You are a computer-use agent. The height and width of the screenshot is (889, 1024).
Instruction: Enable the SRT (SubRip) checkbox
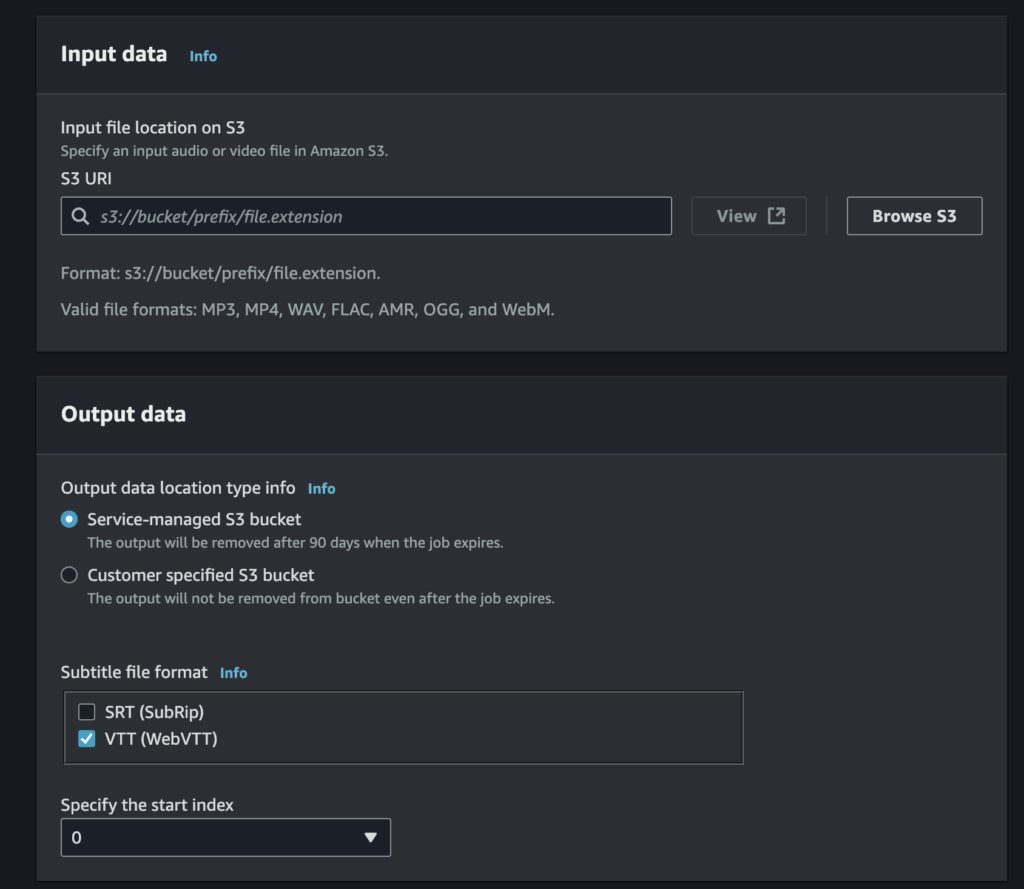(x=87, y=711)
